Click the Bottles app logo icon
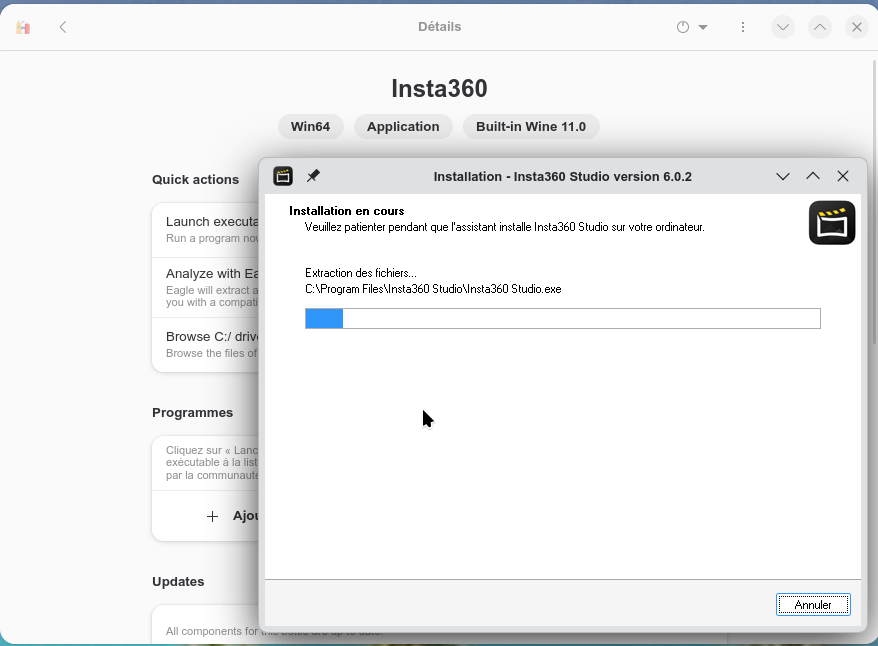The height and width of the screenshot is (646, 878). [x=23, y=27]
